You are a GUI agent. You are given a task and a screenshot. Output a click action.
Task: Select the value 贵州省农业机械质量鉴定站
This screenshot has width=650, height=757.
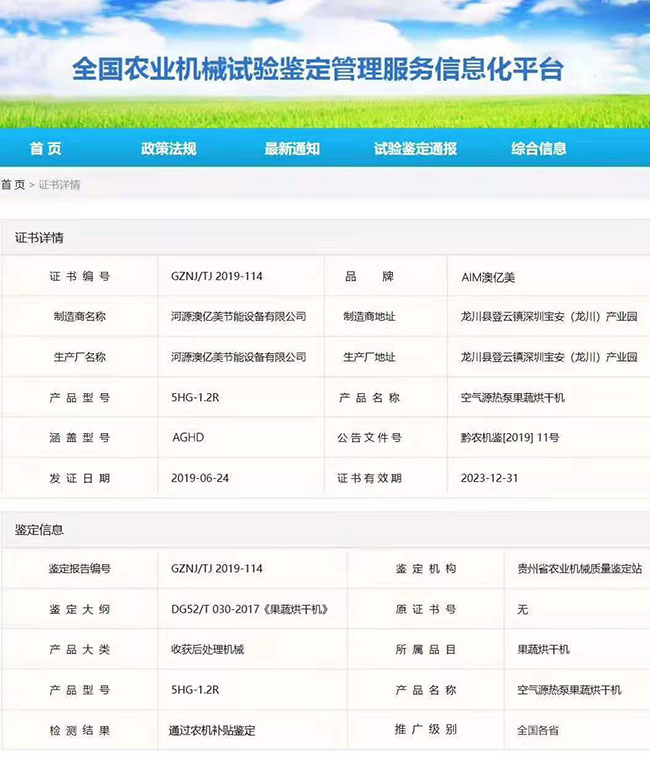[579, 568]
